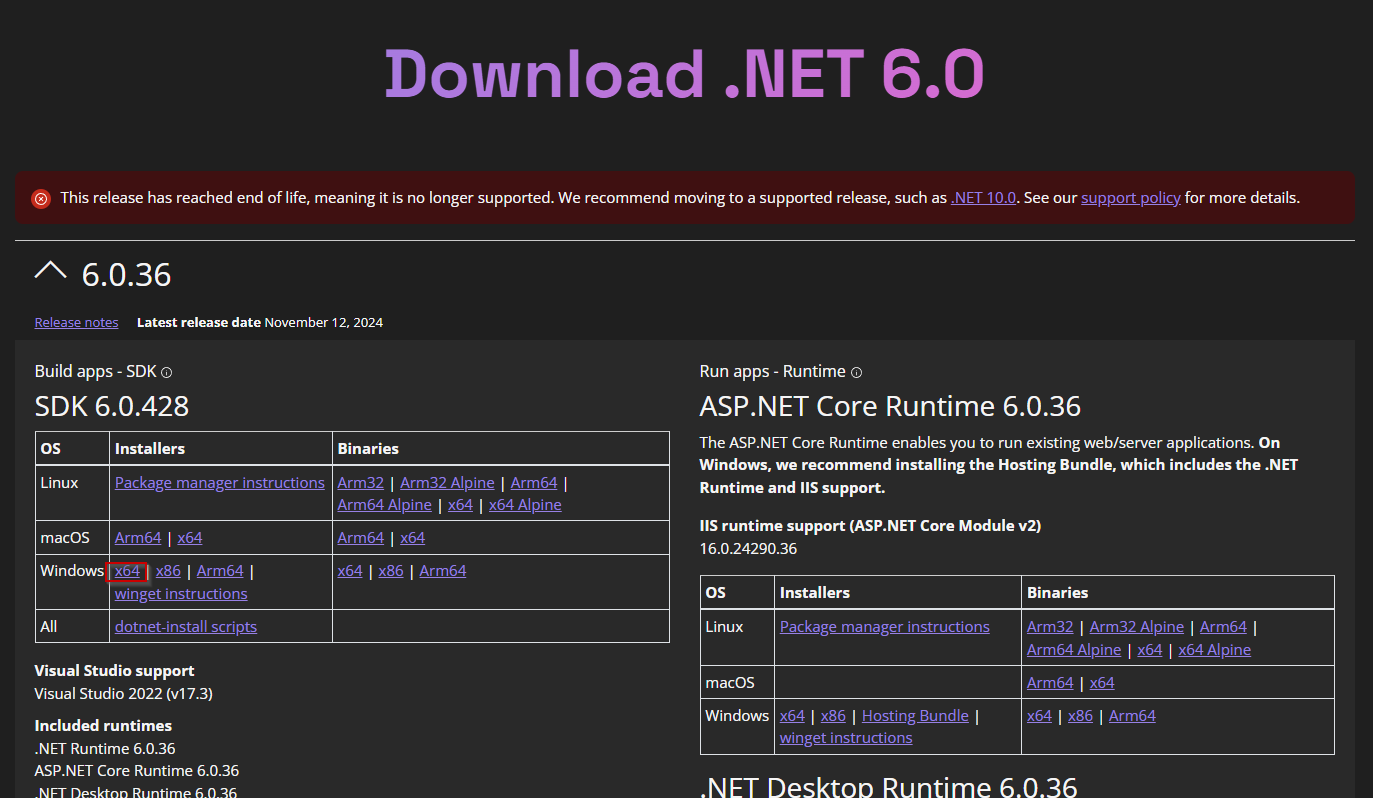Click the 'November 12, 2024' release date
This screenshot has height=798, width=1373.
click(324, 323)
